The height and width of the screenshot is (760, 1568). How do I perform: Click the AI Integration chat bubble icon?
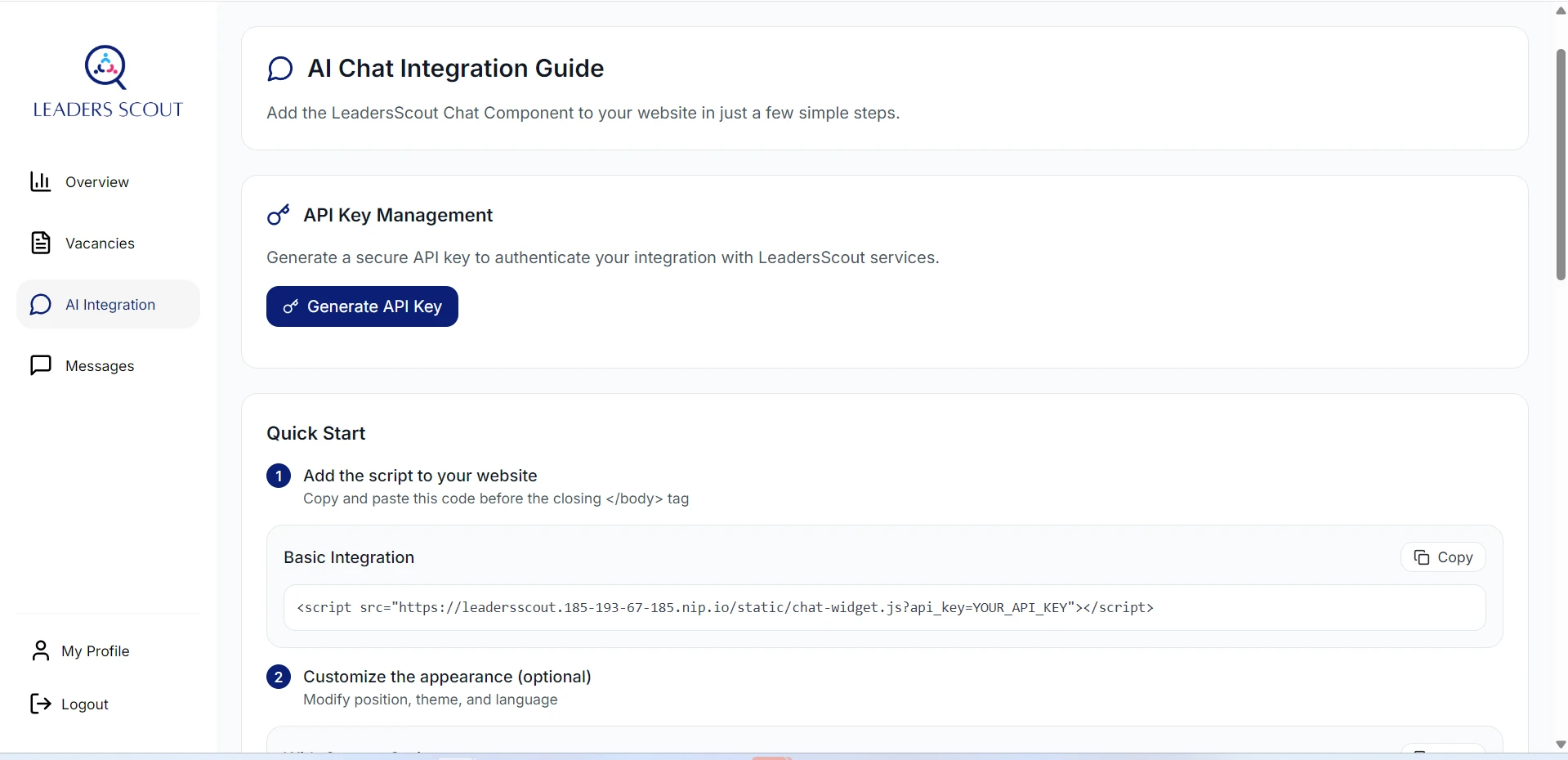(x=41, y=305)
